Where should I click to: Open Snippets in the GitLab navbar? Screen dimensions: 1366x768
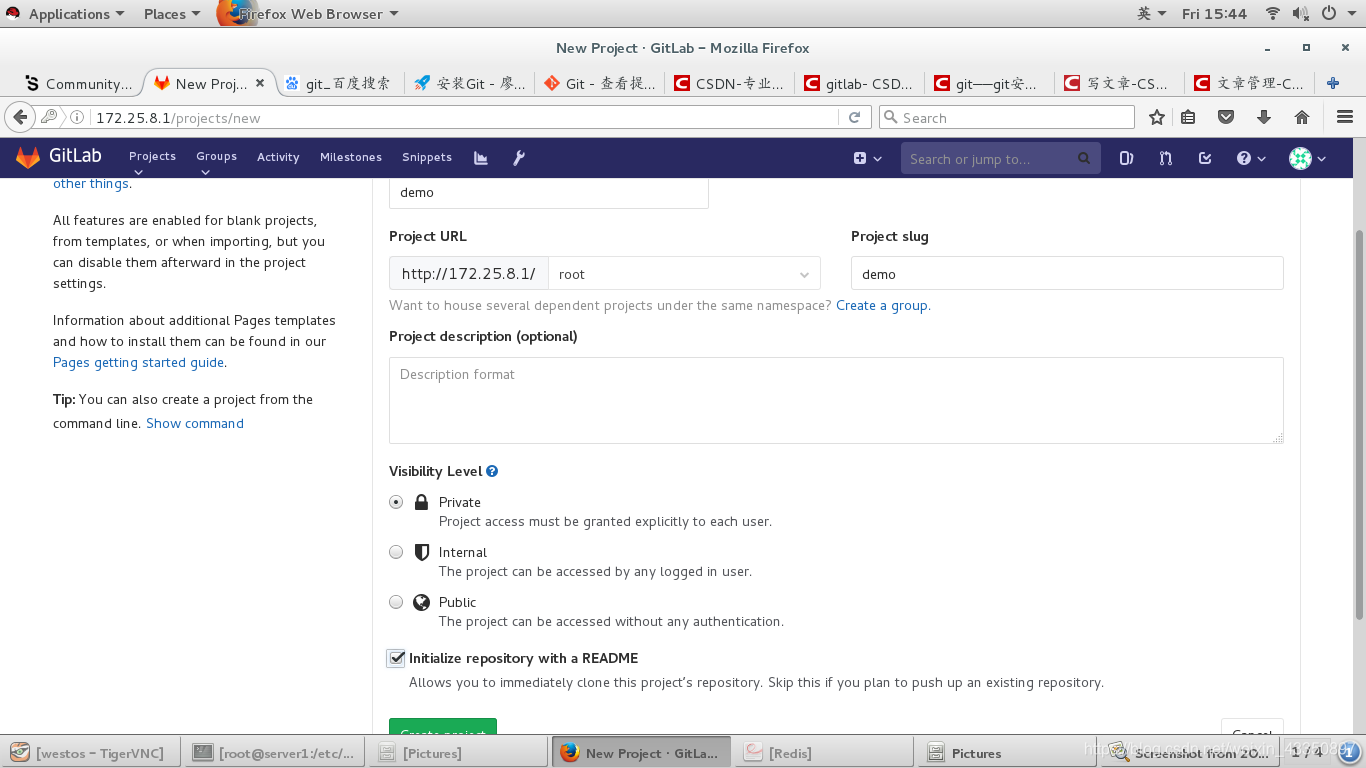coord(427,158)
